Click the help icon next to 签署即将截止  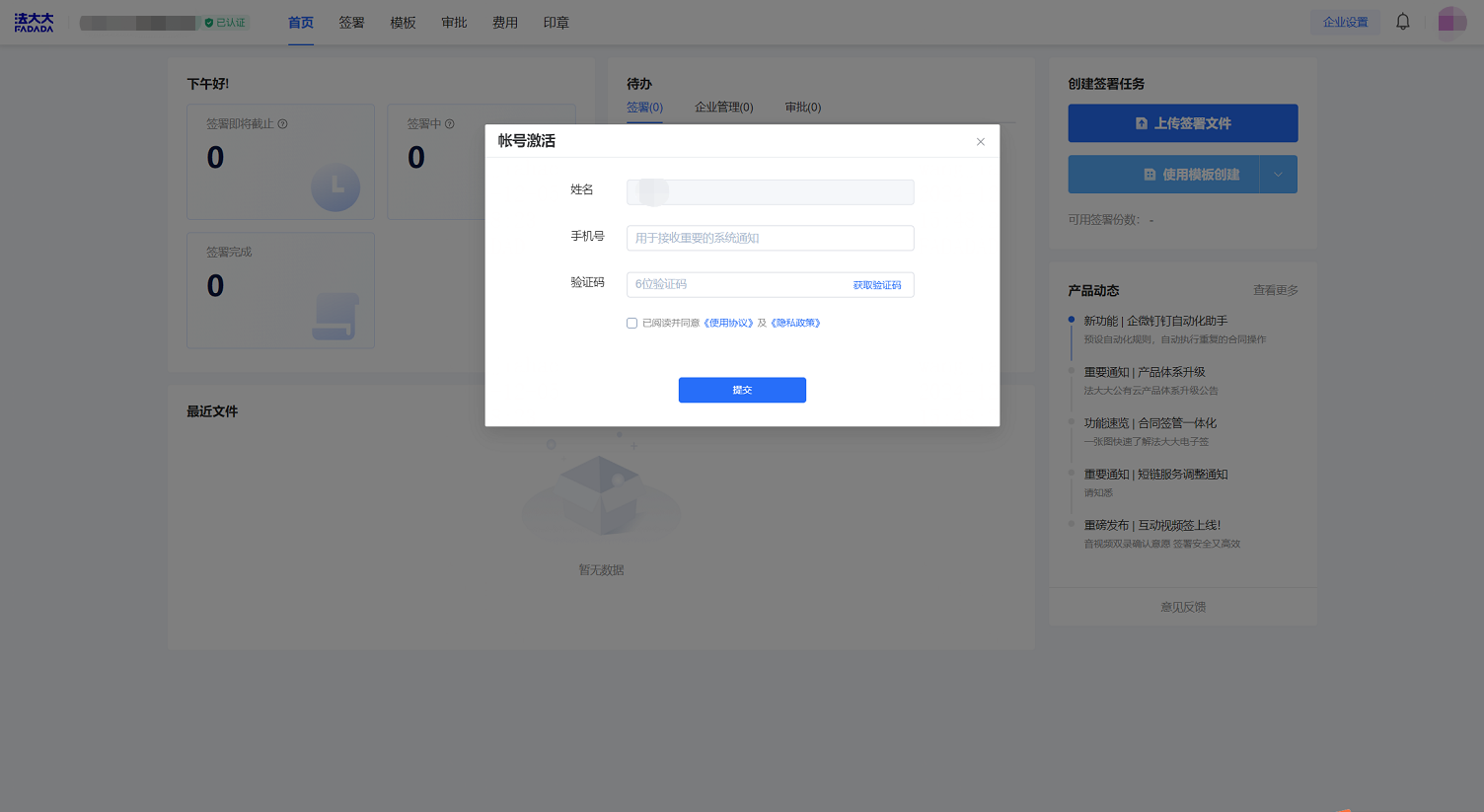(x=283, y=124)
